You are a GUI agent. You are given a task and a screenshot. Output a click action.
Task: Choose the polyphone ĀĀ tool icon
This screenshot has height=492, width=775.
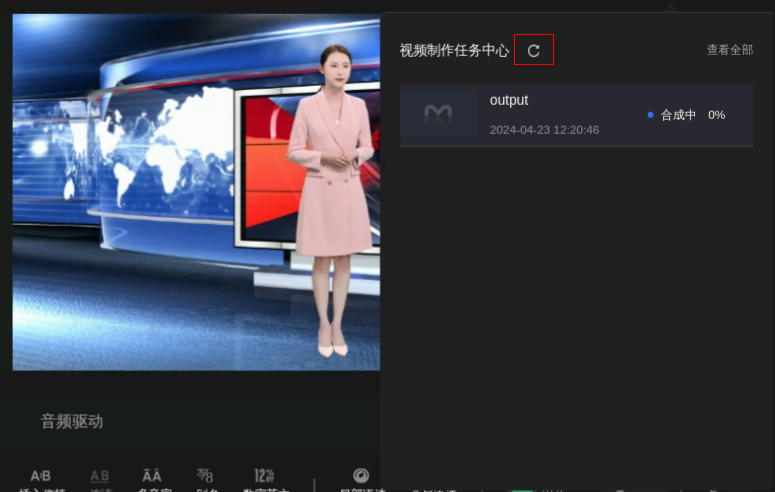click(152, 477)
